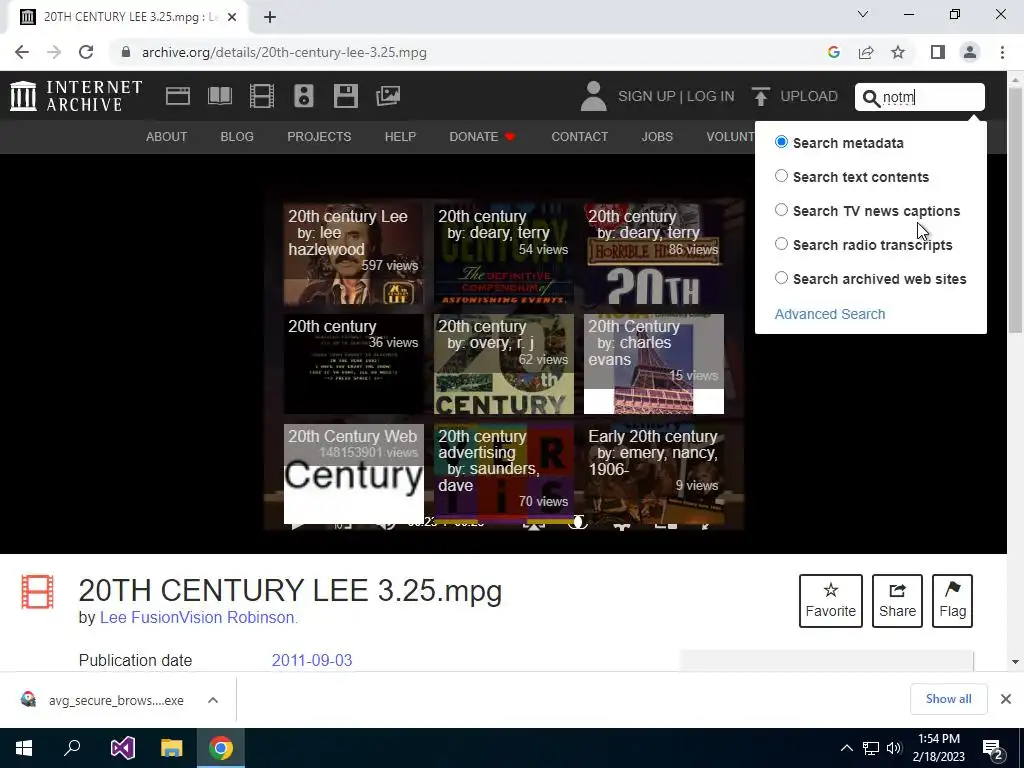The image size is (1024, 768).
Task: Open 20th century Lee hazlewood thumbnail
Action: click(x=353, y=254)
